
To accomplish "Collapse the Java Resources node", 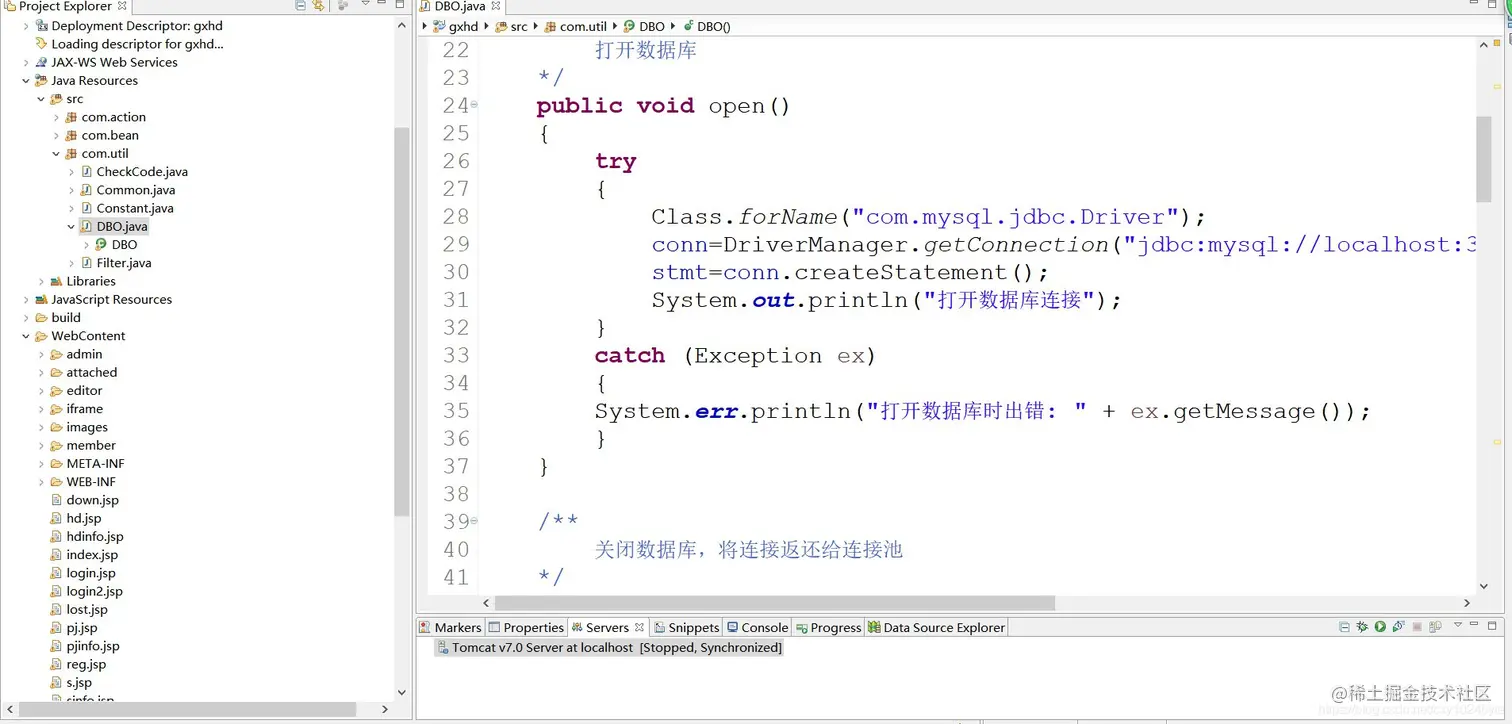I will point(26,81).
